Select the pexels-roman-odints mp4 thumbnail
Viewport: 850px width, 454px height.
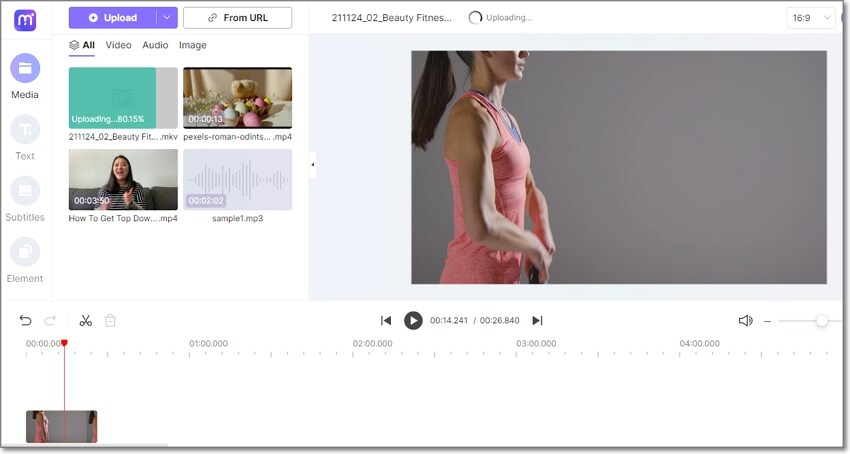click(237, 98)
